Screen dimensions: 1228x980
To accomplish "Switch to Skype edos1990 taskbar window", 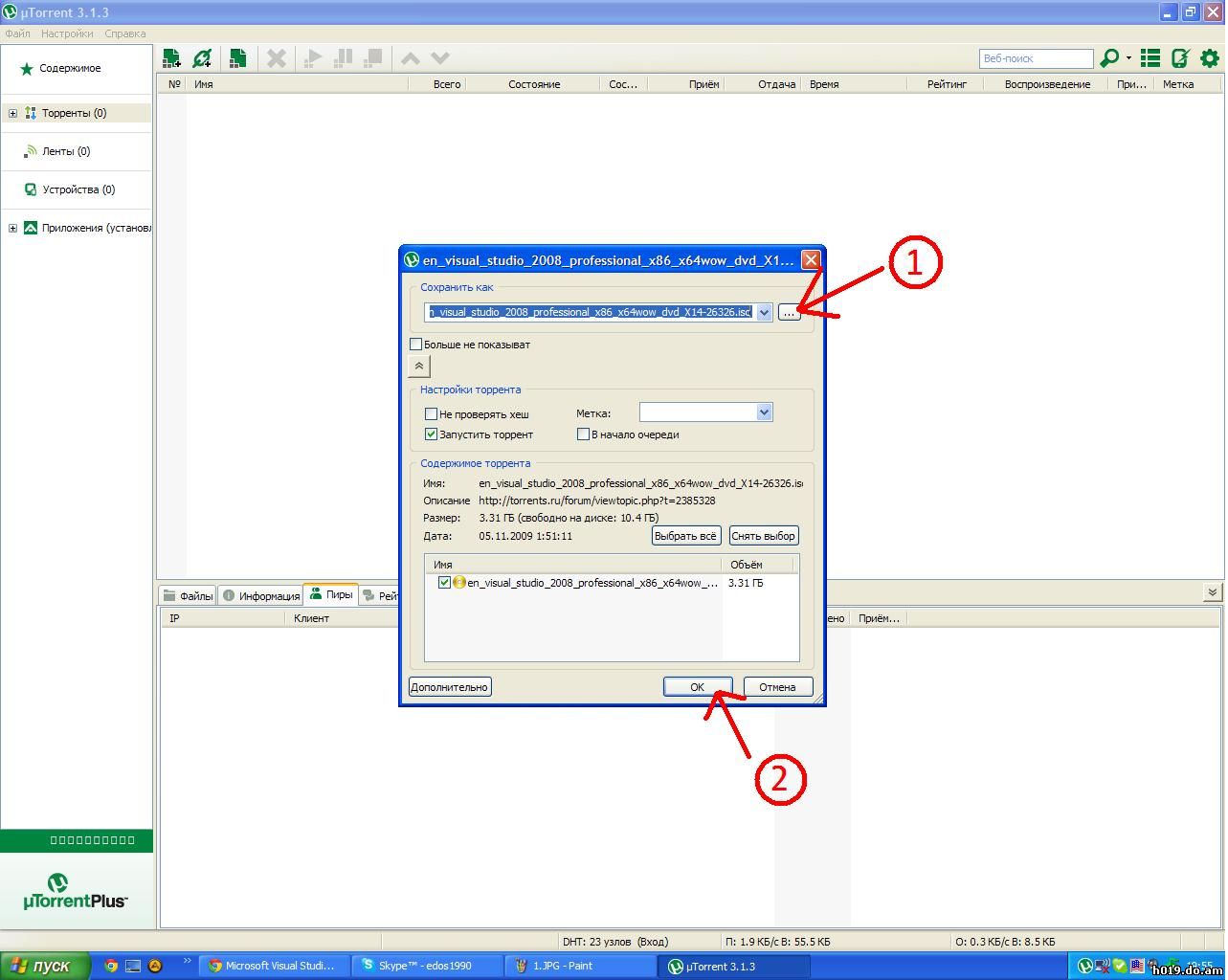I will click(426, 966).
